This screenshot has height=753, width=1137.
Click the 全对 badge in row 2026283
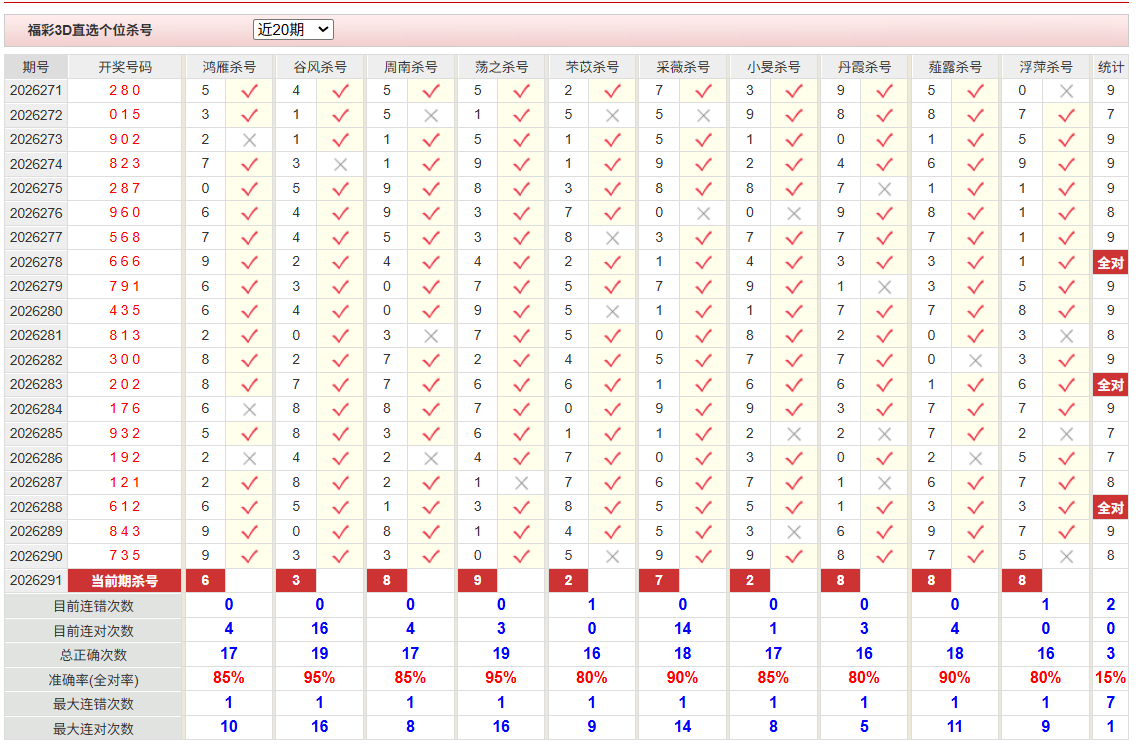pos(1110,385)
